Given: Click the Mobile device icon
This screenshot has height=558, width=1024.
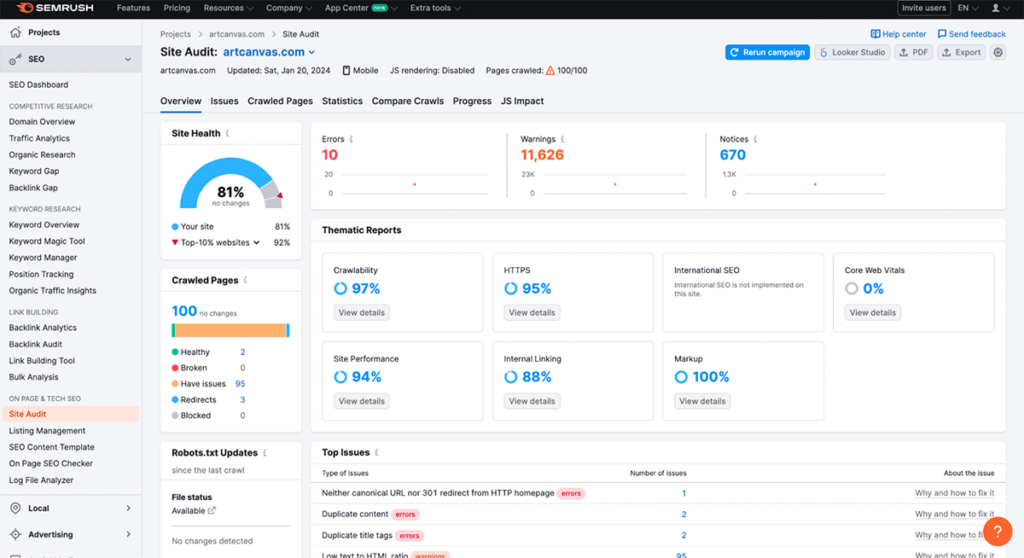Looking at the screenshot, I should [346, 71].
